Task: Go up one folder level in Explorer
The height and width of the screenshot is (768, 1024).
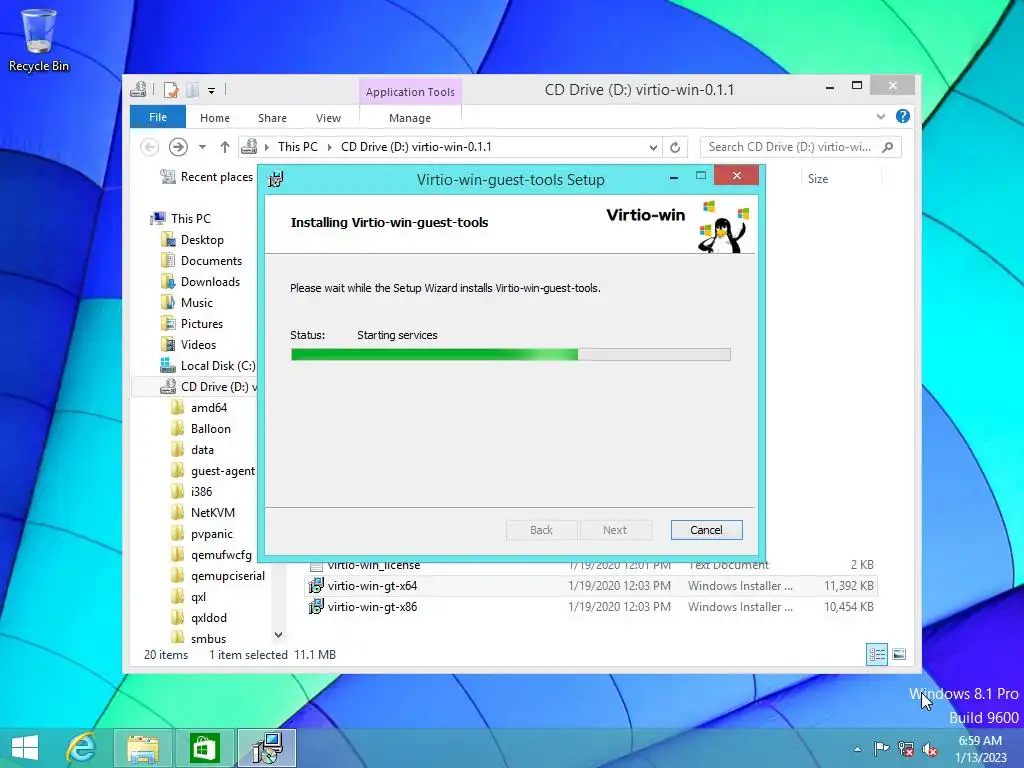Action: tap(225, 147)
